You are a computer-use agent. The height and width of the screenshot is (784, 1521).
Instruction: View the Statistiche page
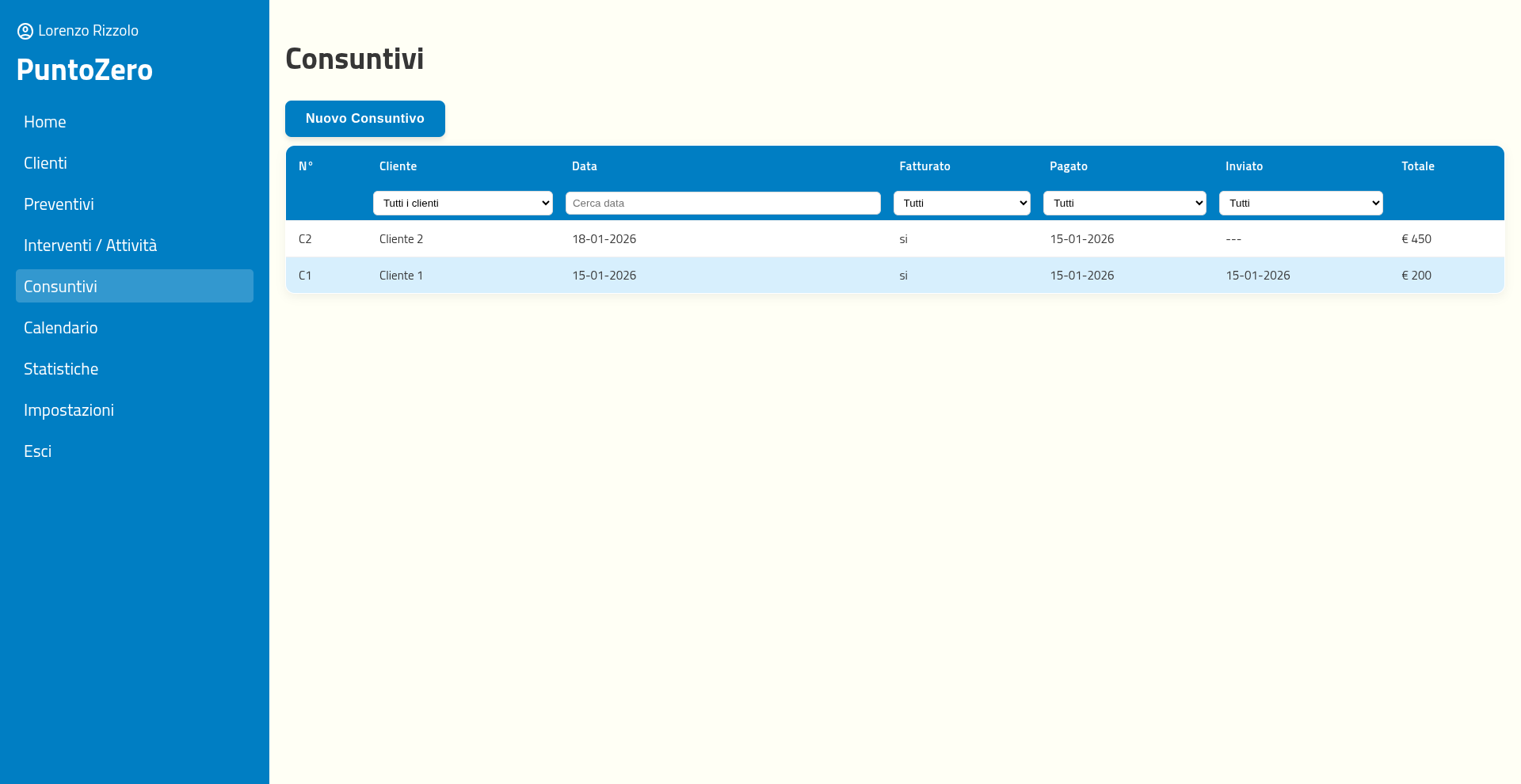[61, 369]
